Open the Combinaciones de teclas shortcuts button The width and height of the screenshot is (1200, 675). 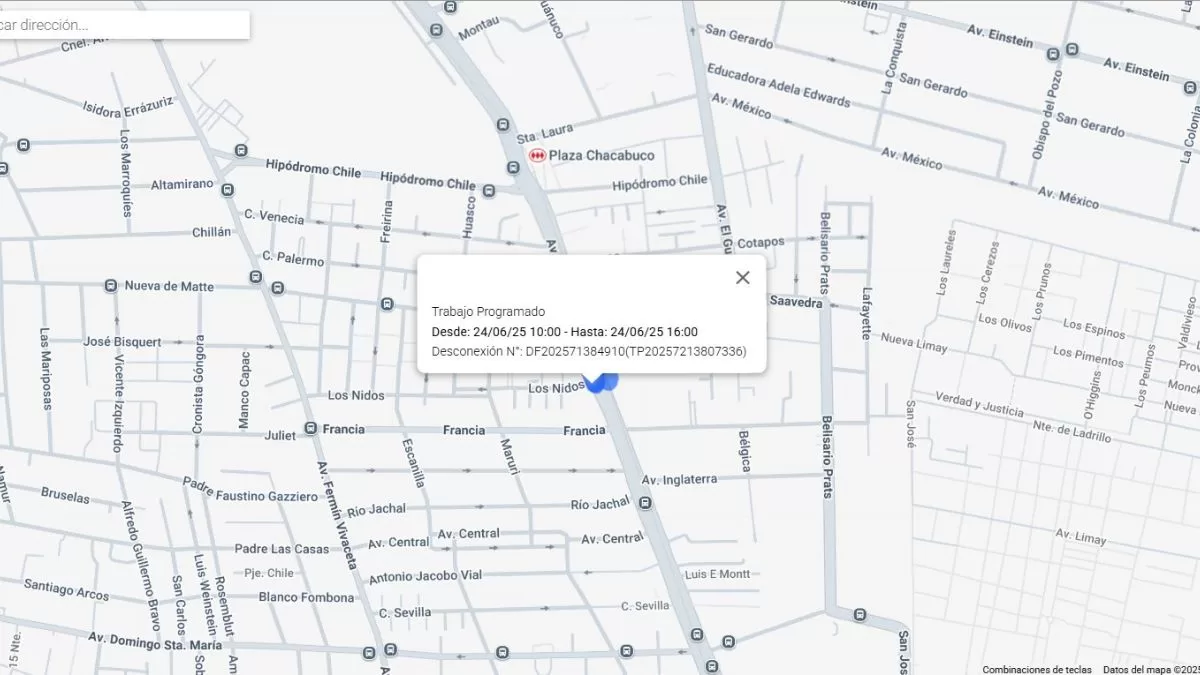1036,669
